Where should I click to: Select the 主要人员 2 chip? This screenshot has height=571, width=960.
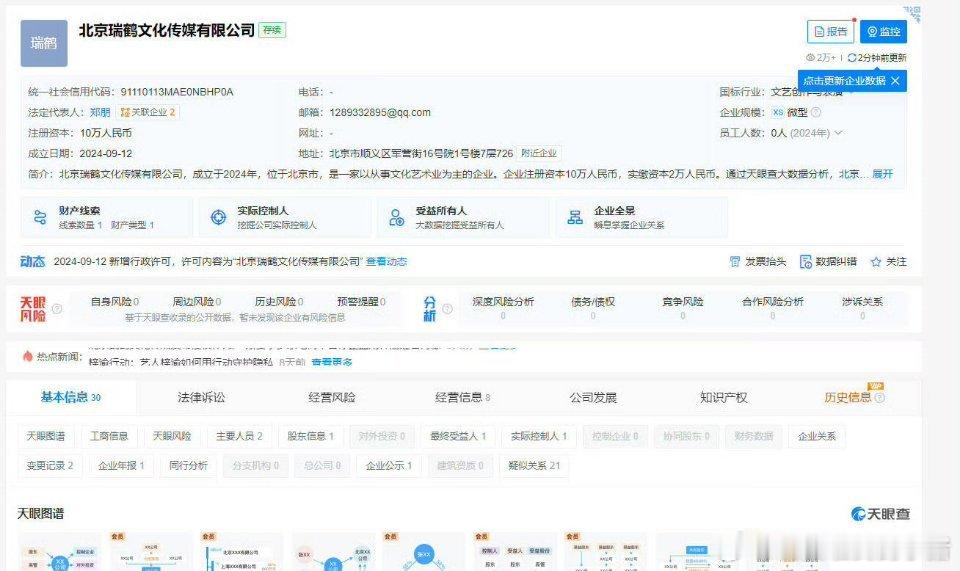tap(239, 436)
